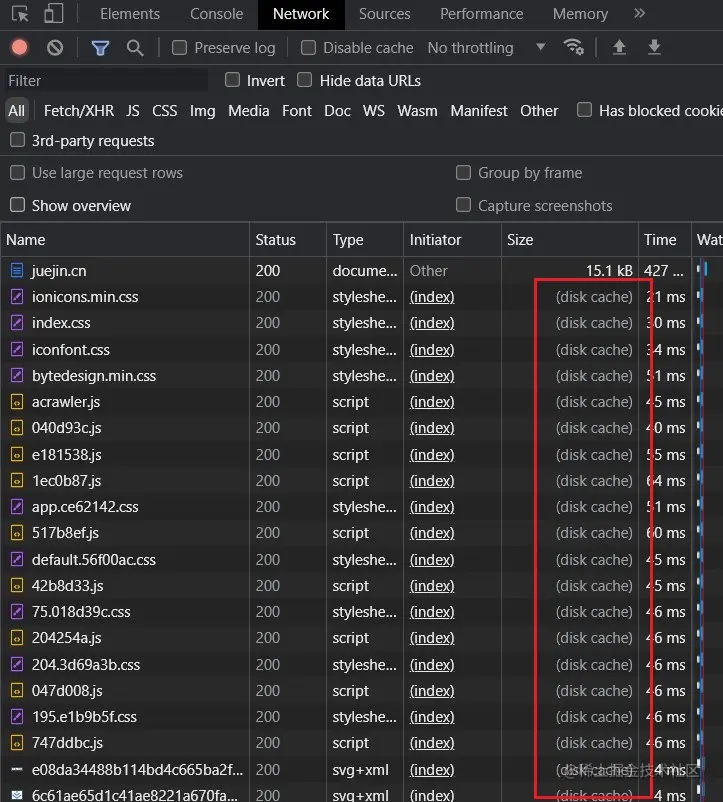Enable Disable cache checkbox
This screenshot has height=802, width=723.
[308, 48]
